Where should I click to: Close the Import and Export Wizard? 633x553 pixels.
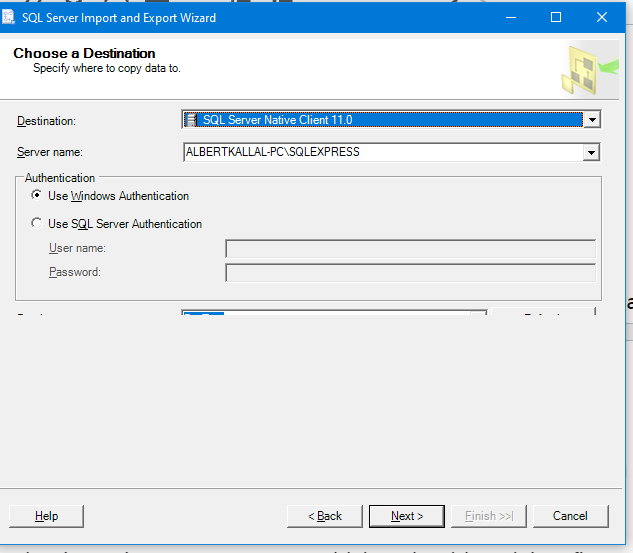[602, 17]
